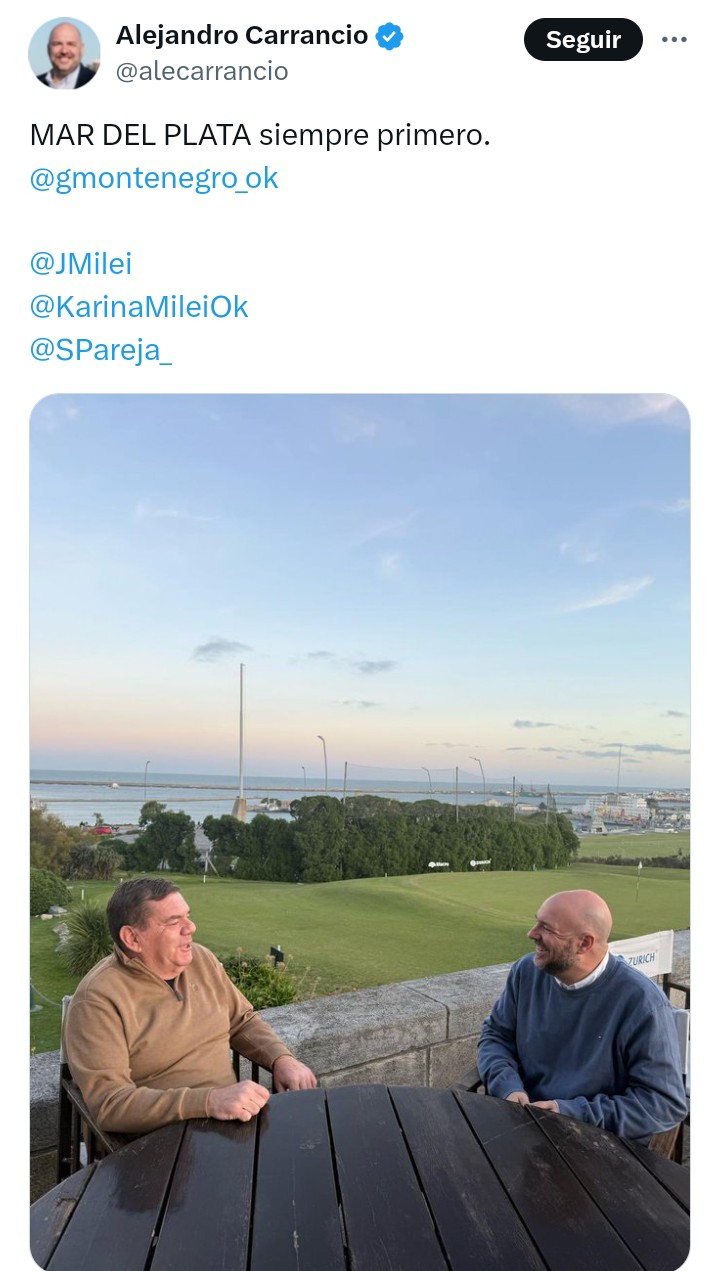This screenshot has height=1271, width=720.
Task: Click the dark wooden table in photo
Action: (360, 1178)
